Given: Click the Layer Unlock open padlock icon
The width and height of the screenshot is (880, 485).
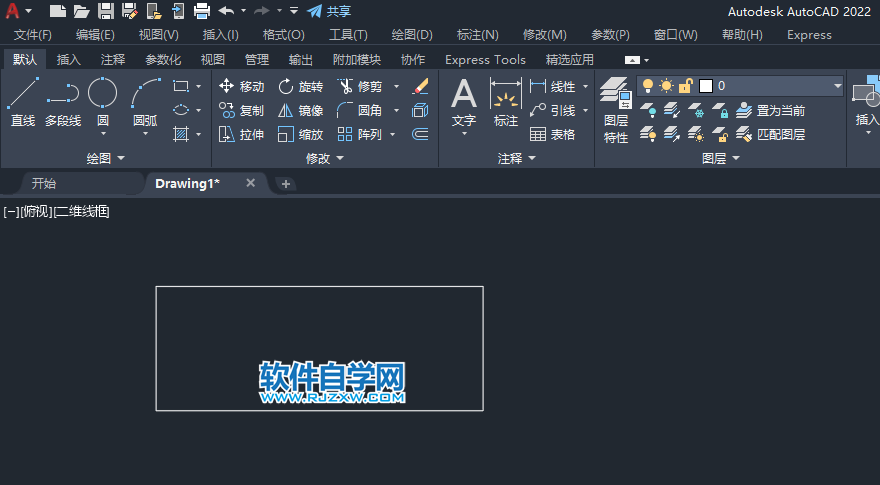Looking at the screenshot, I should pyautogui.click(x=720, y=134).
